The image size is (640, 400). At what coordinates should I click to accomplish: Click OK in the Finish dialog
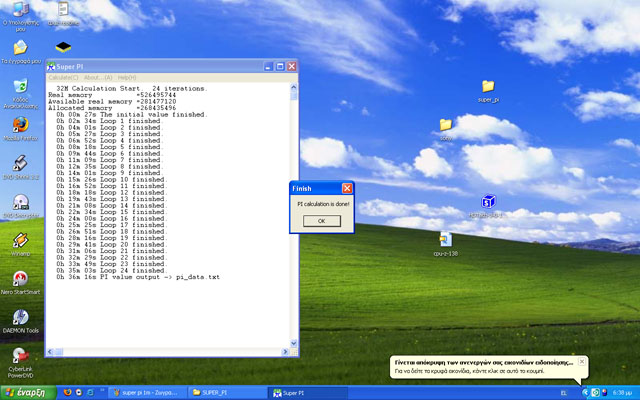[322, 221]
